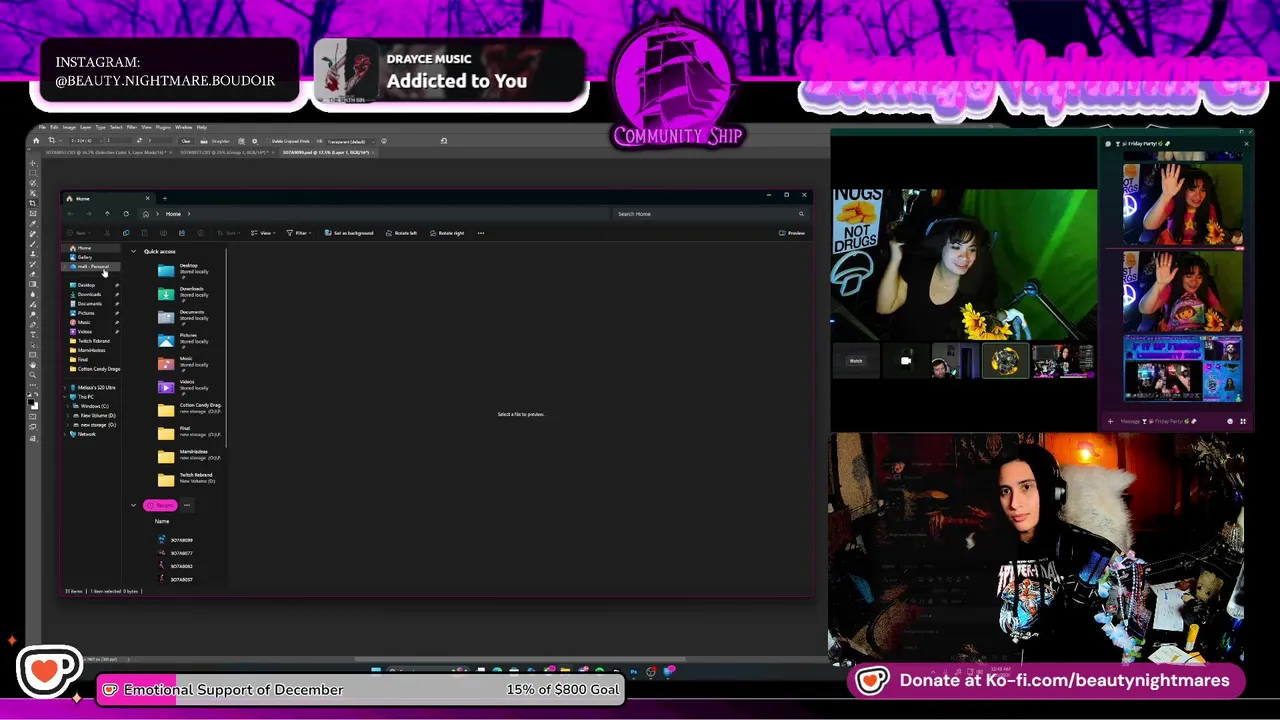
Task: Expand This PC in the navigation pane
Action: coord(65,397)
